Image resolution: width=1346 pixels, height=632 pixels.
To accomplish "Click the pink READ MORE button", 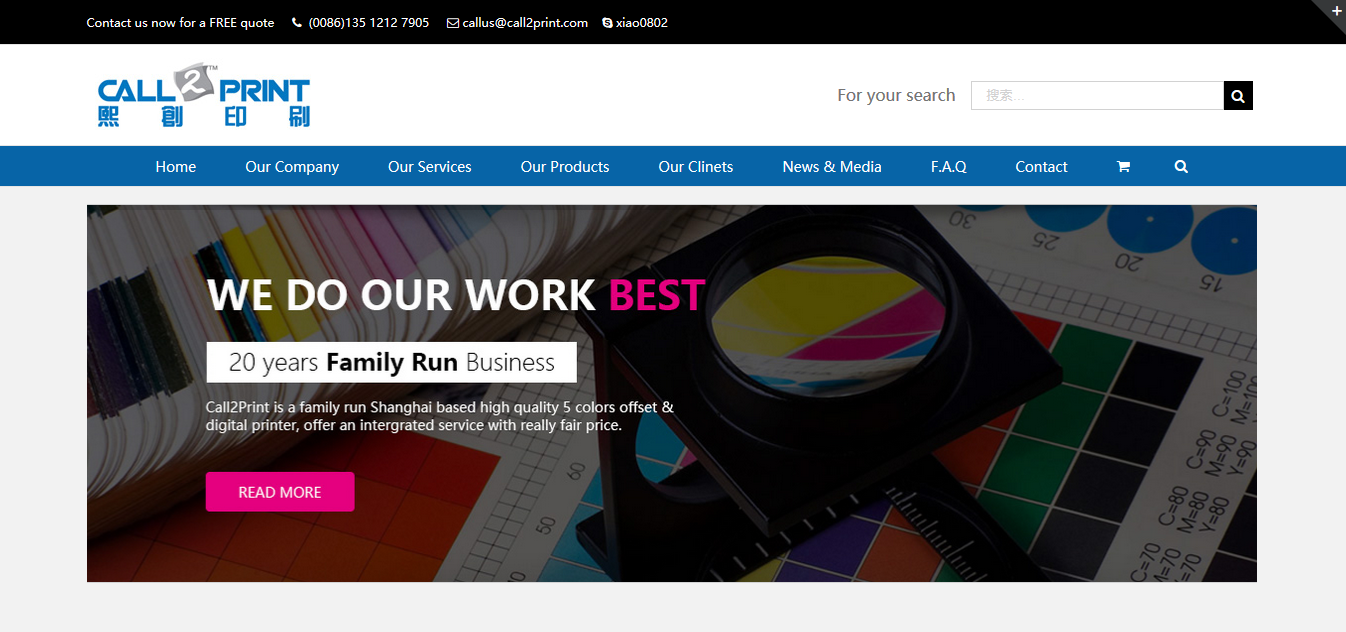I will tap(280, 492).
